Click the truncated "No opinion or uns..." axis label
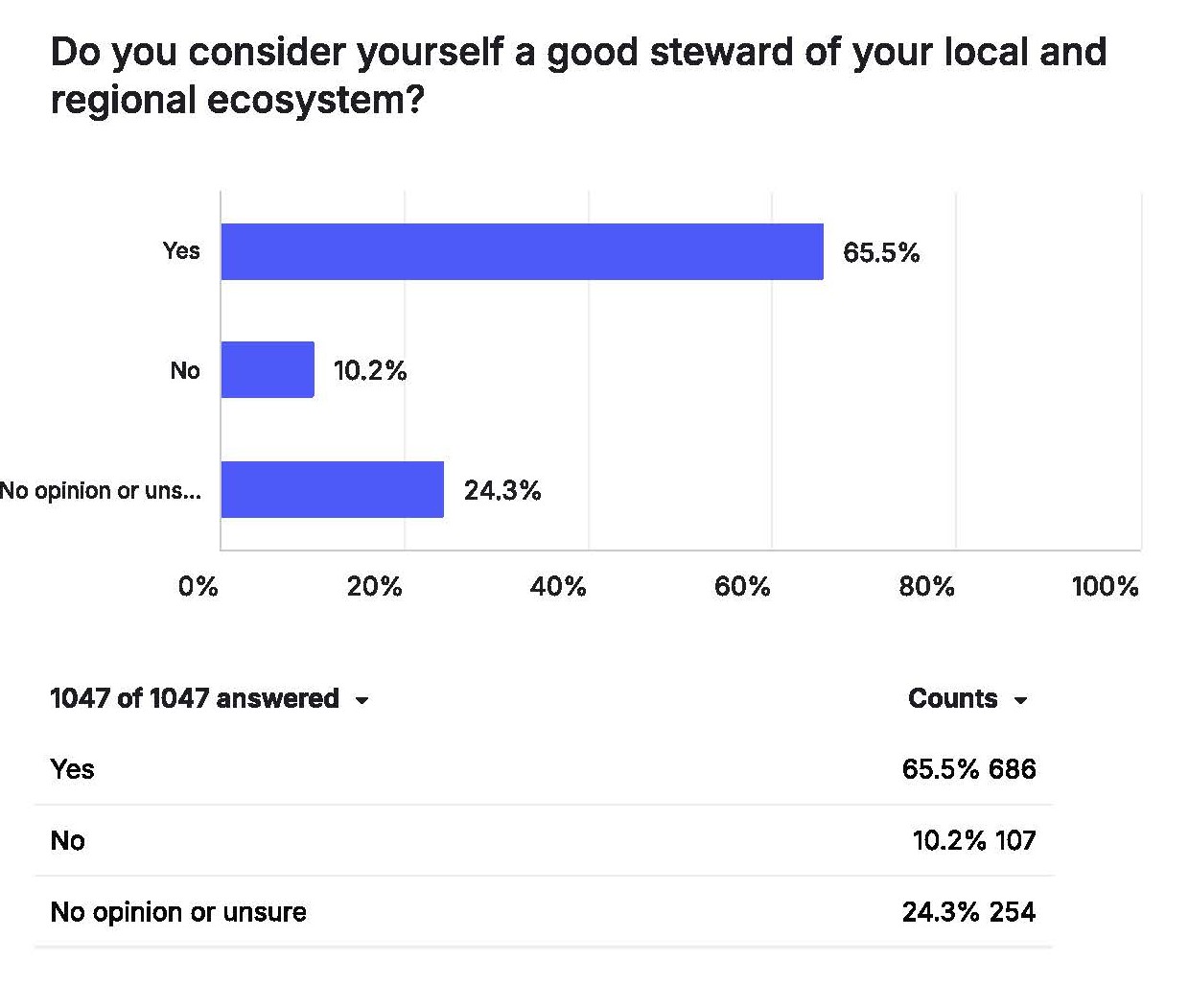The height and width of the screenshot is (1008, 1189). 101,491
